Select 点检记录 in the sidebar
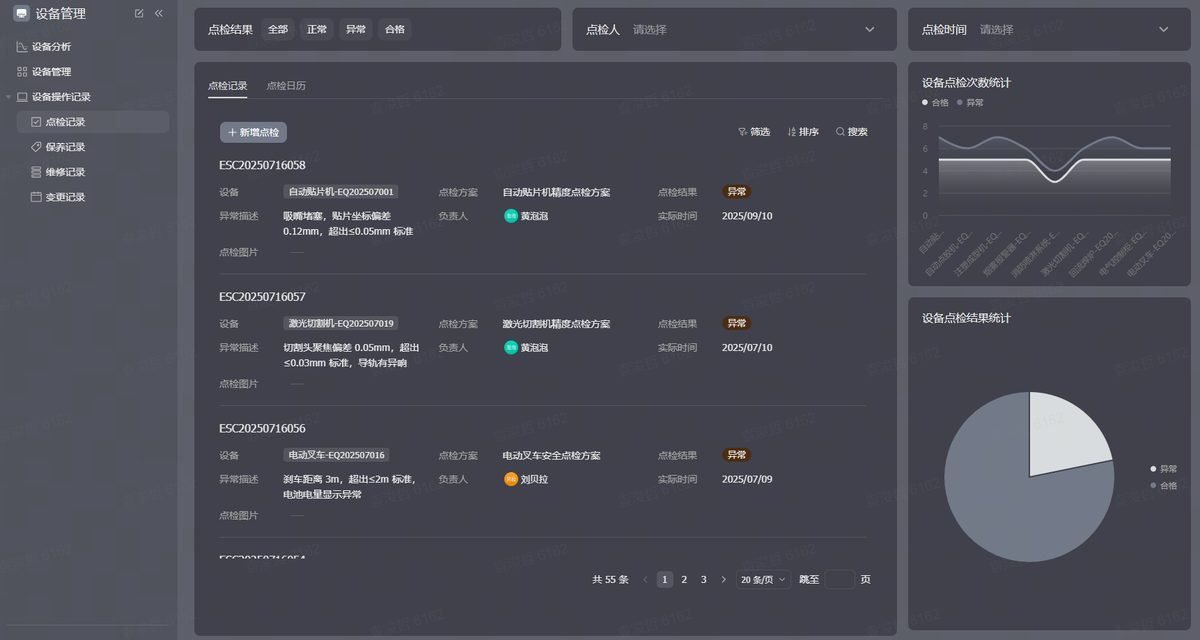 [93, 122]
